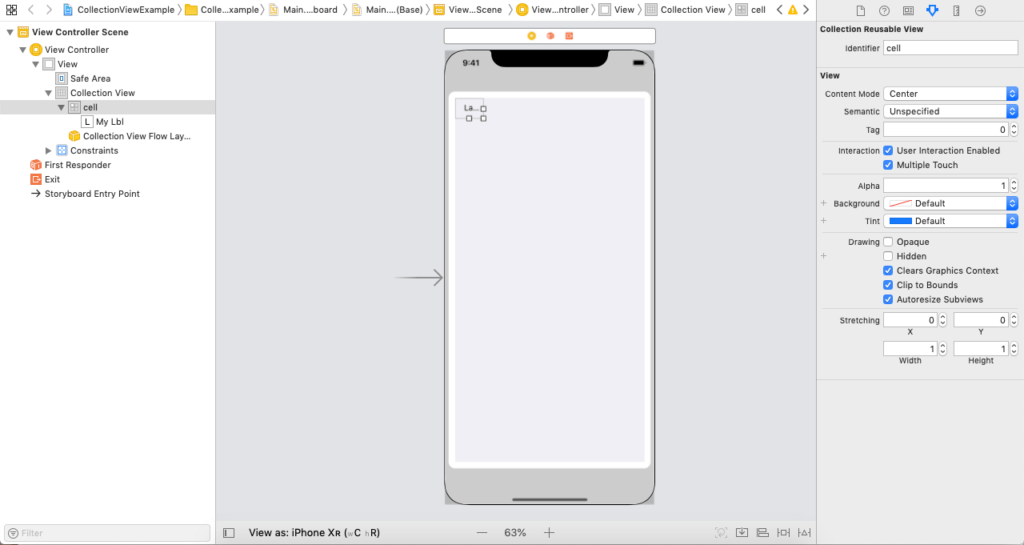
Task: Select the Attributes inspector tab
Action: [x=932, y=10]
